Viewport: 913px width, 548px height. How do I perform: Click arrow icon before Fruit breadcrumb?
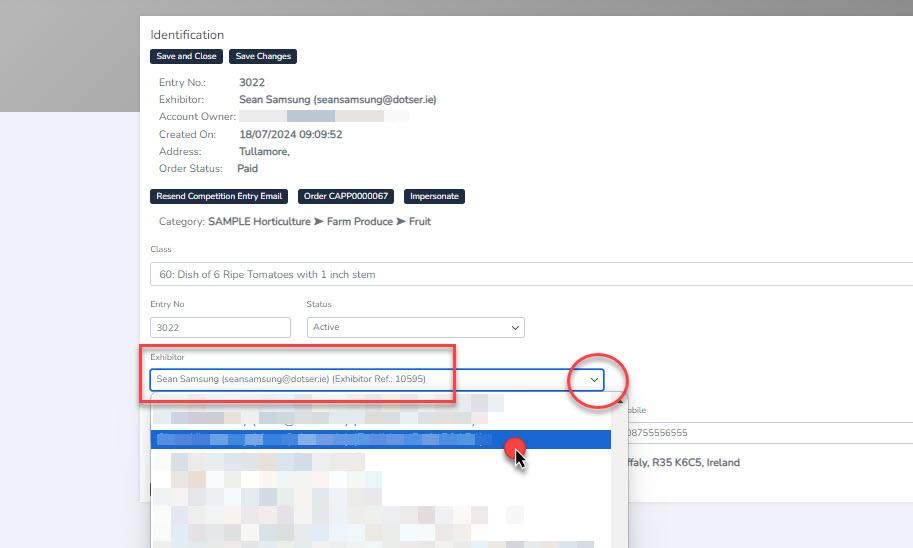point(402,222)
